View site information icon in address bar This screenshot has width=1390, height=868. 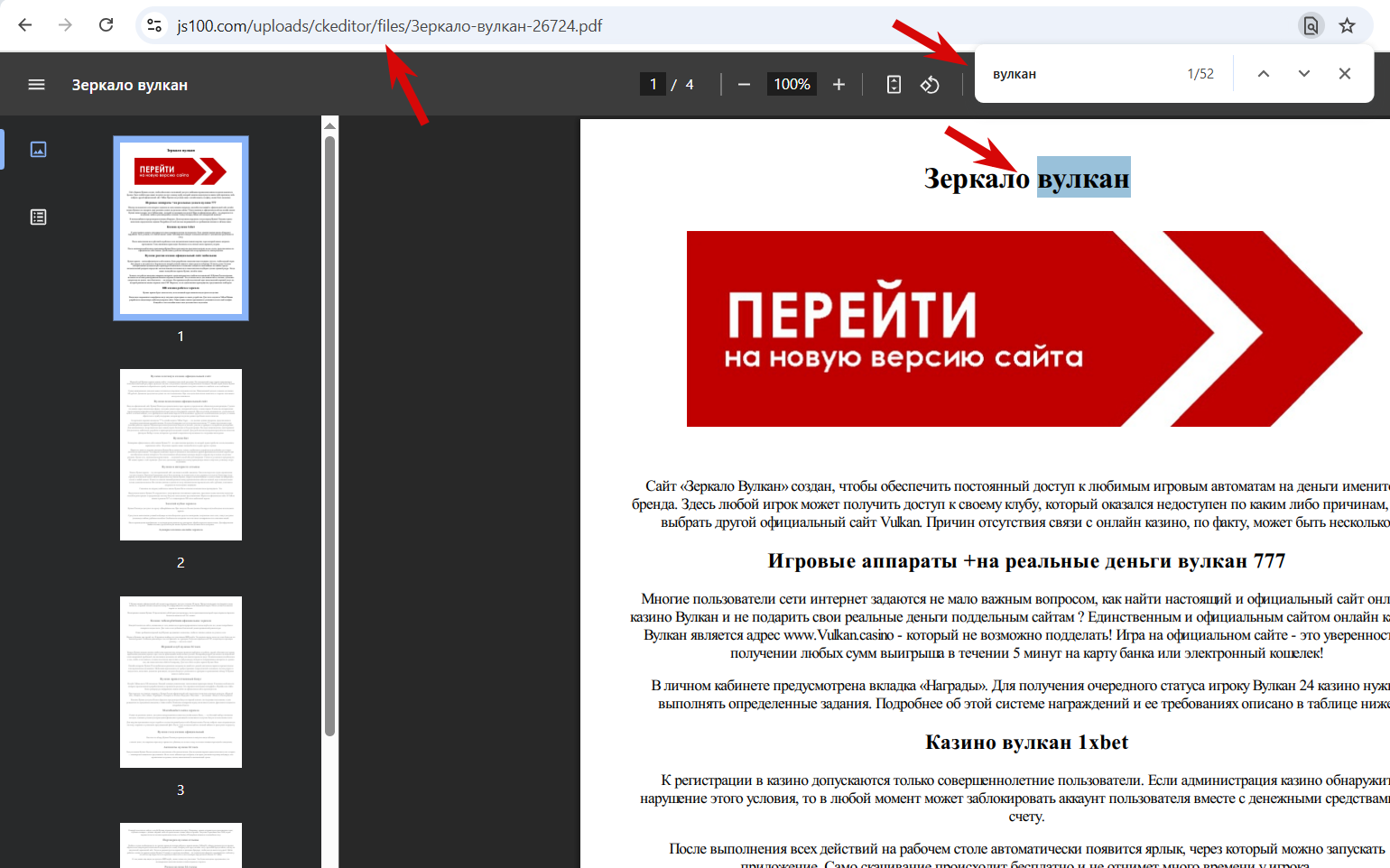pyautogui.click(x=154, y=25)
